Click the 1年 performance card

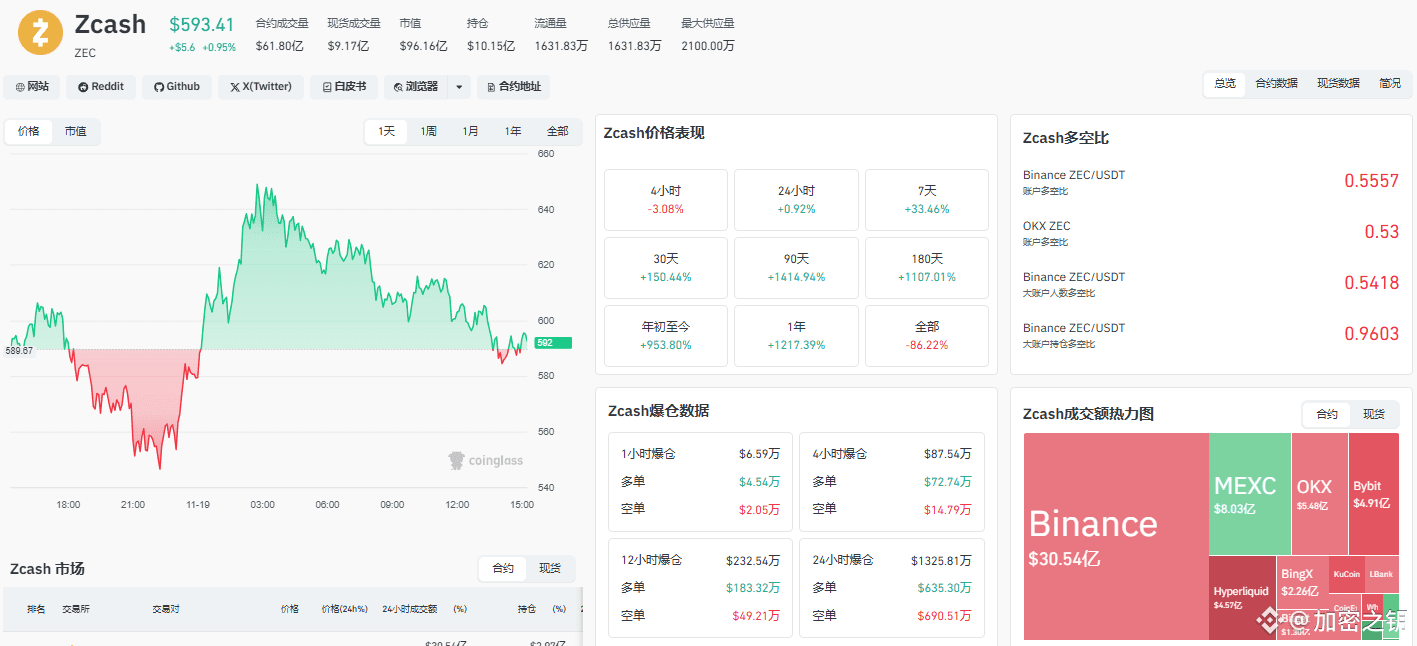(x=796, y=335)
